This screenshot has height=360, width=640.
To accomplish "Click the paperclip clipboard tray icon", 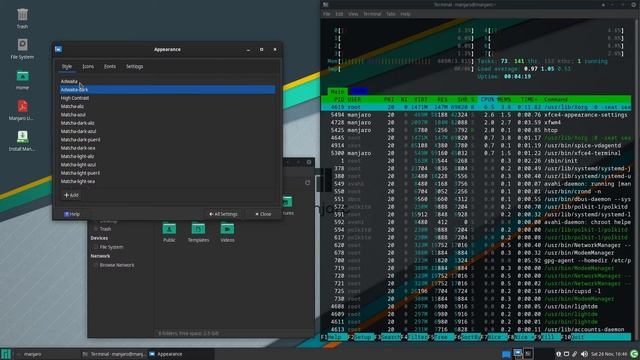I will click(575, 354).
